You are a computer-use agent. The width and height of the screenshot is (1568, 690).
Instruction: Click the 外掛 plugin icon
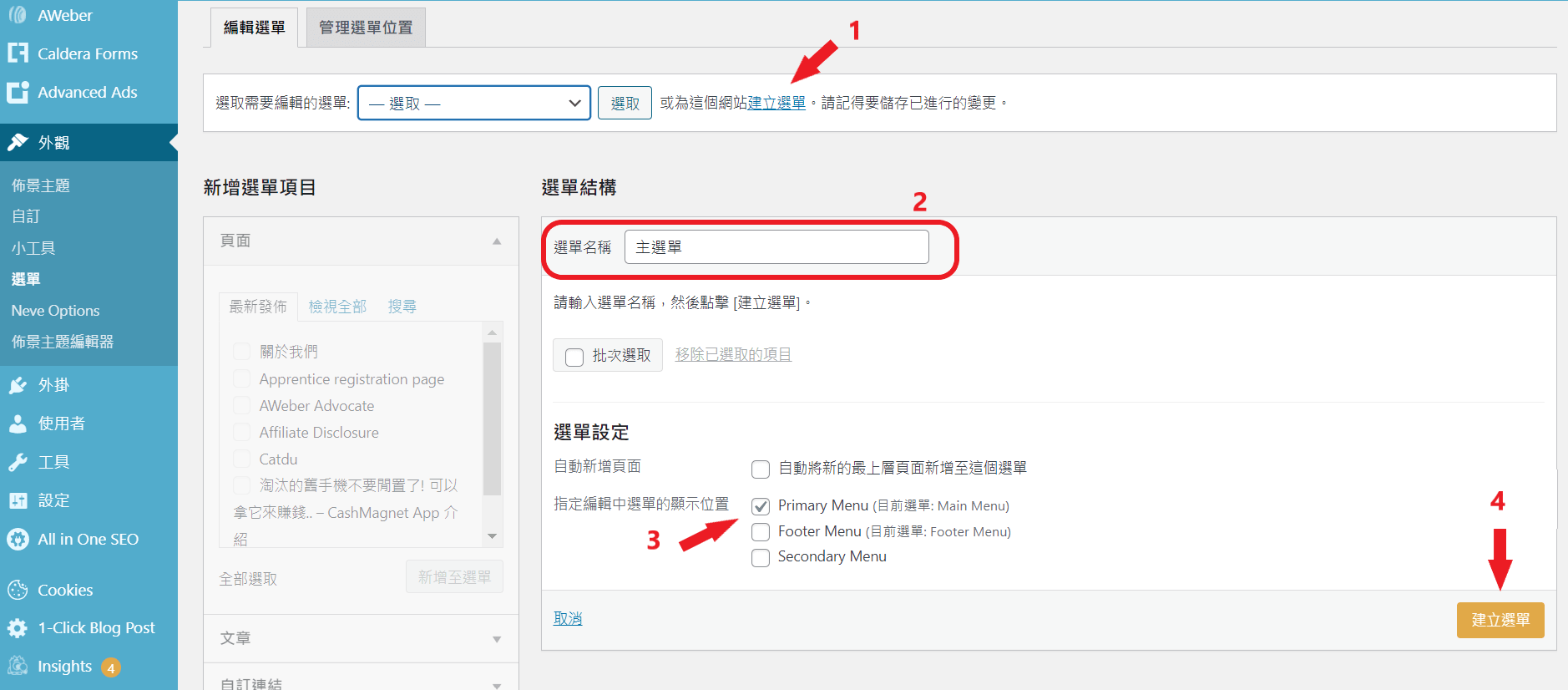(x=18, y=385)
